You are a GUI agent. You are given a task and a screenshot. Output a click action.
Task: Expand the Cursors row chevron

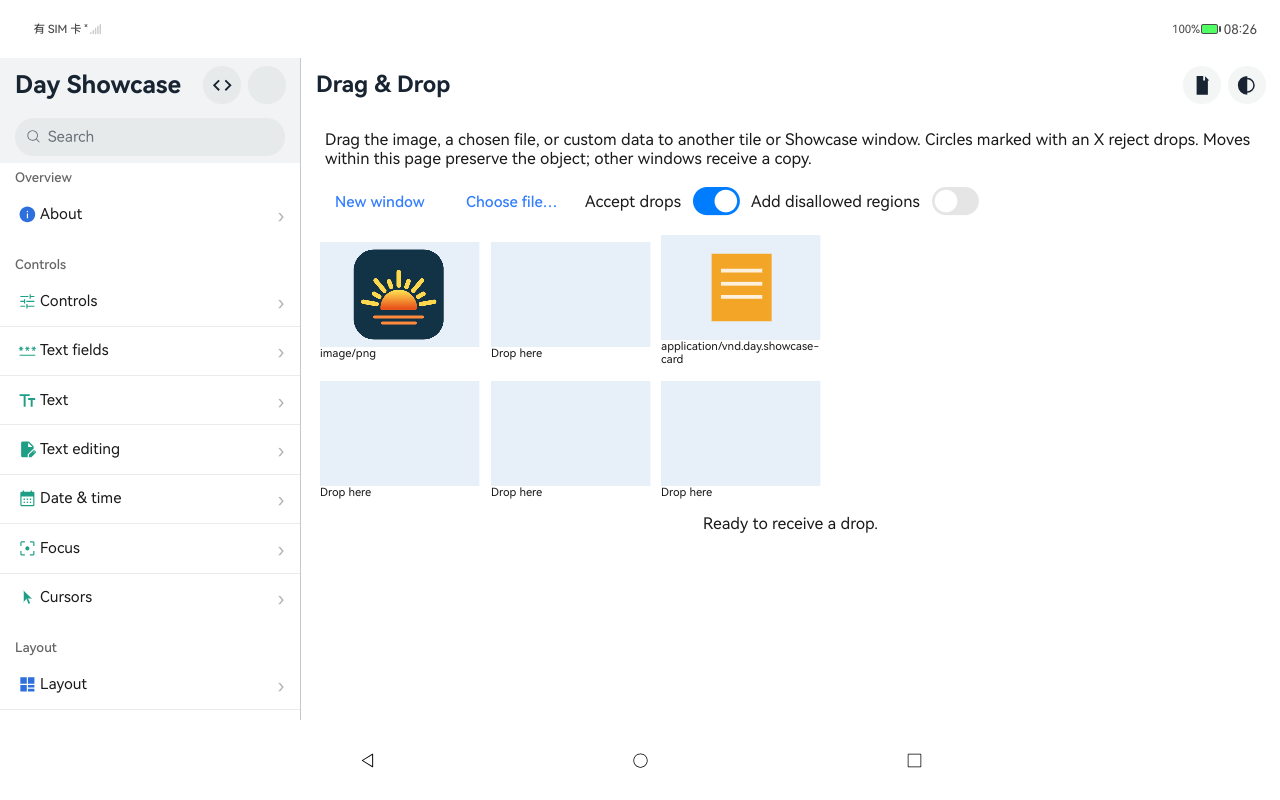[281, 599]
